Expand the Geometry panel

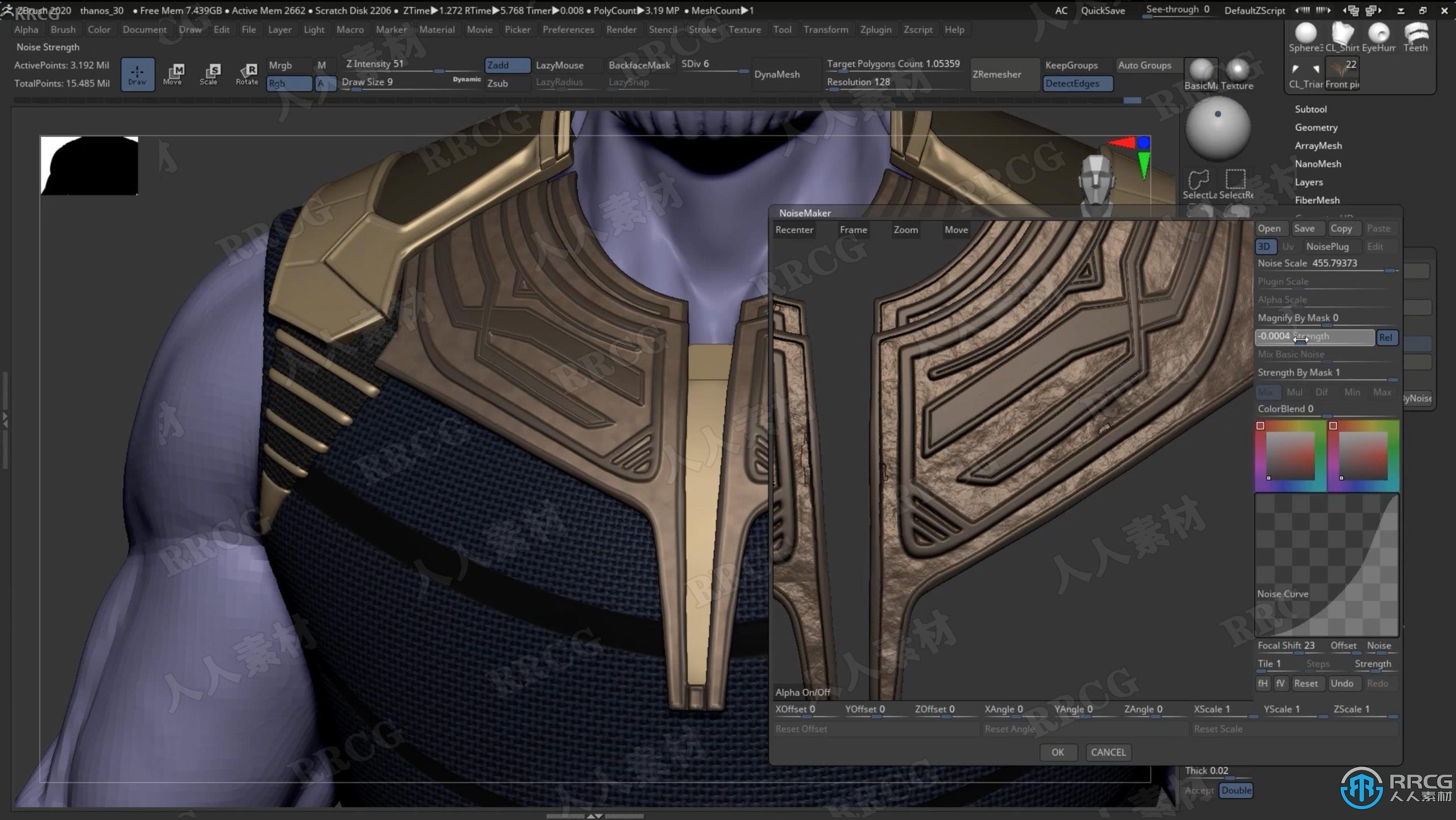pos(1316,127)
